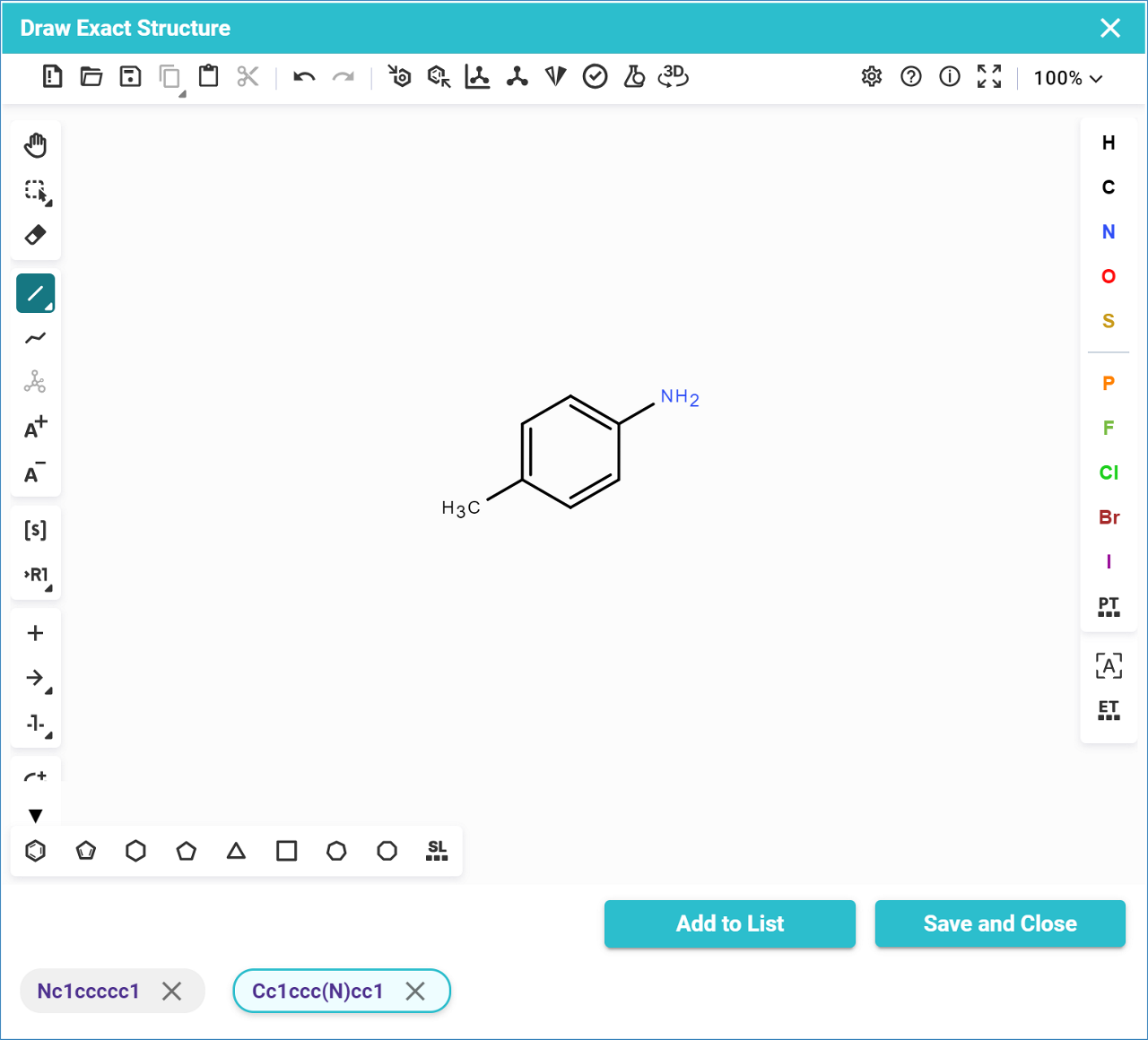Viewport: 1148px width, 1040px height.
Task: Expand the hidden left toolbar arrow
Action: point(35,816)
